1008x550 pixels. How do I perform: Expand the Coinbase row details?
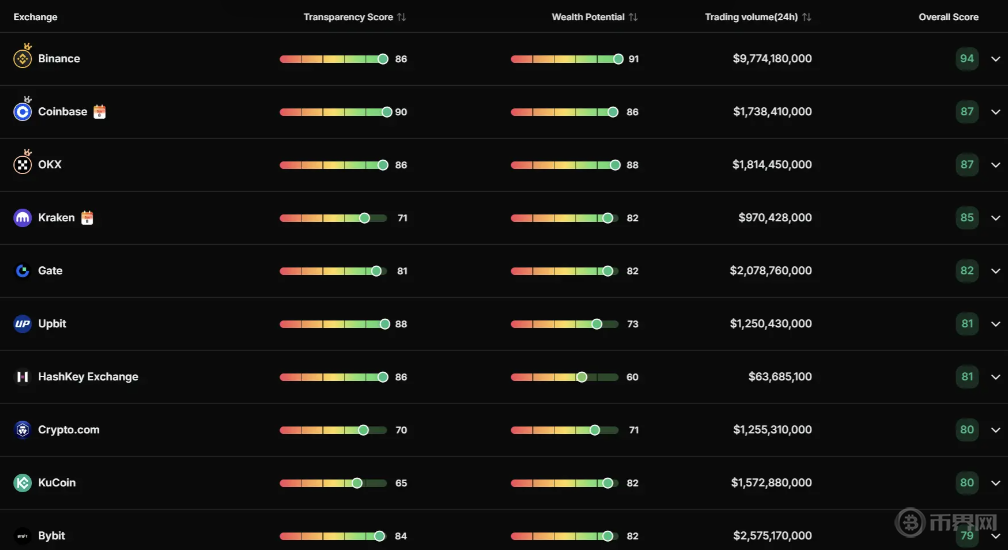click(x=996, y=112)
